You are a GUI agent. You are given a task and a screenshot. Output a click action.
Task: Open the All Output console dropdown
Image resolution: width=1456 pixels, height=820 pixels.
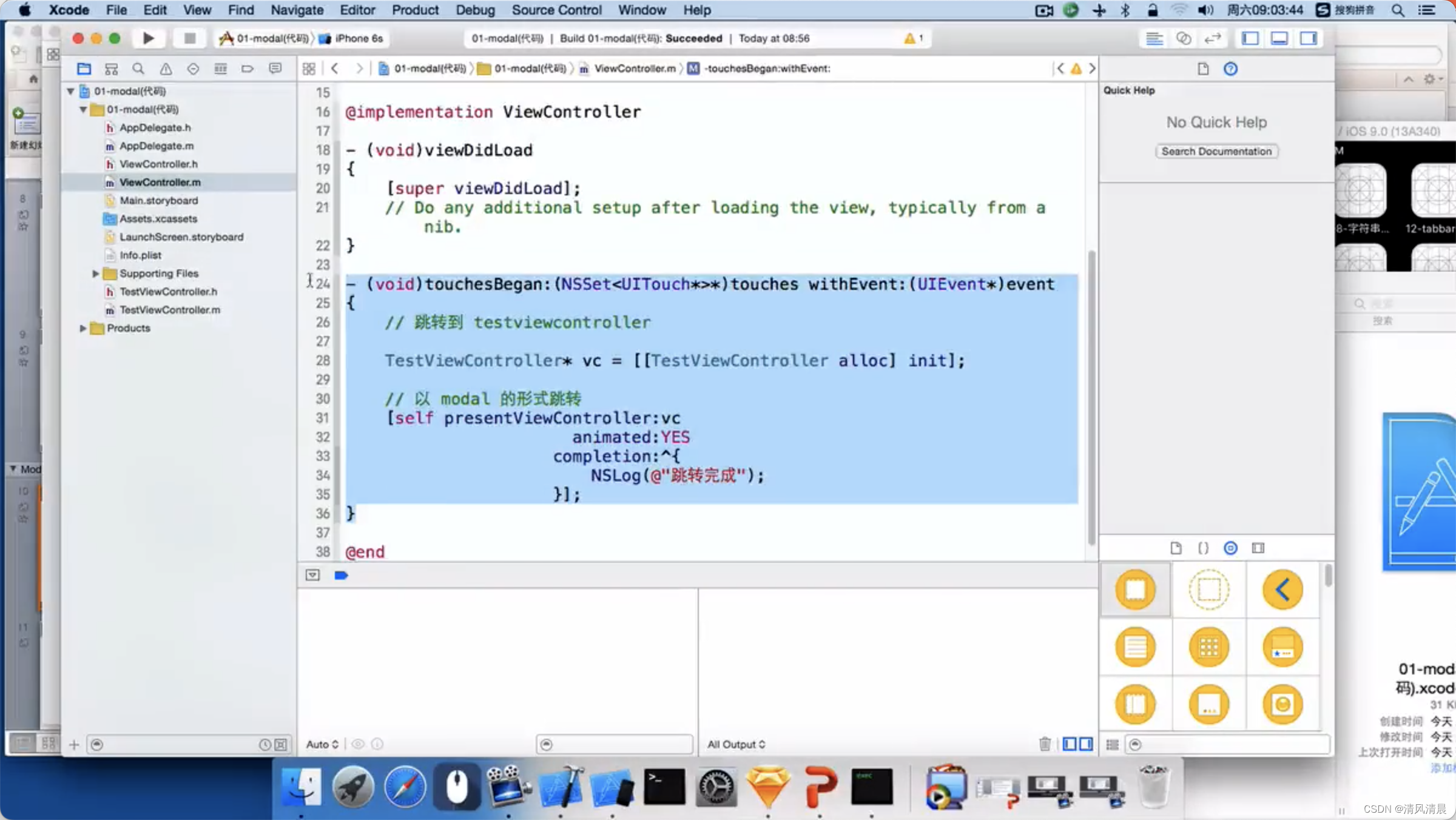click(736, 744)
